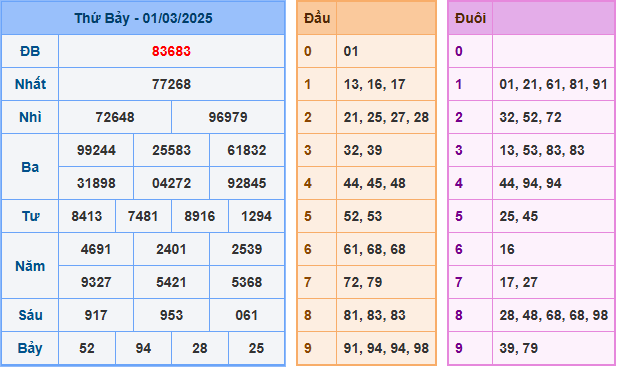Image resolution: width=617 pixels, height=367 pixels.
Task: Click the ĐB row label
Action: coord(30,51)
